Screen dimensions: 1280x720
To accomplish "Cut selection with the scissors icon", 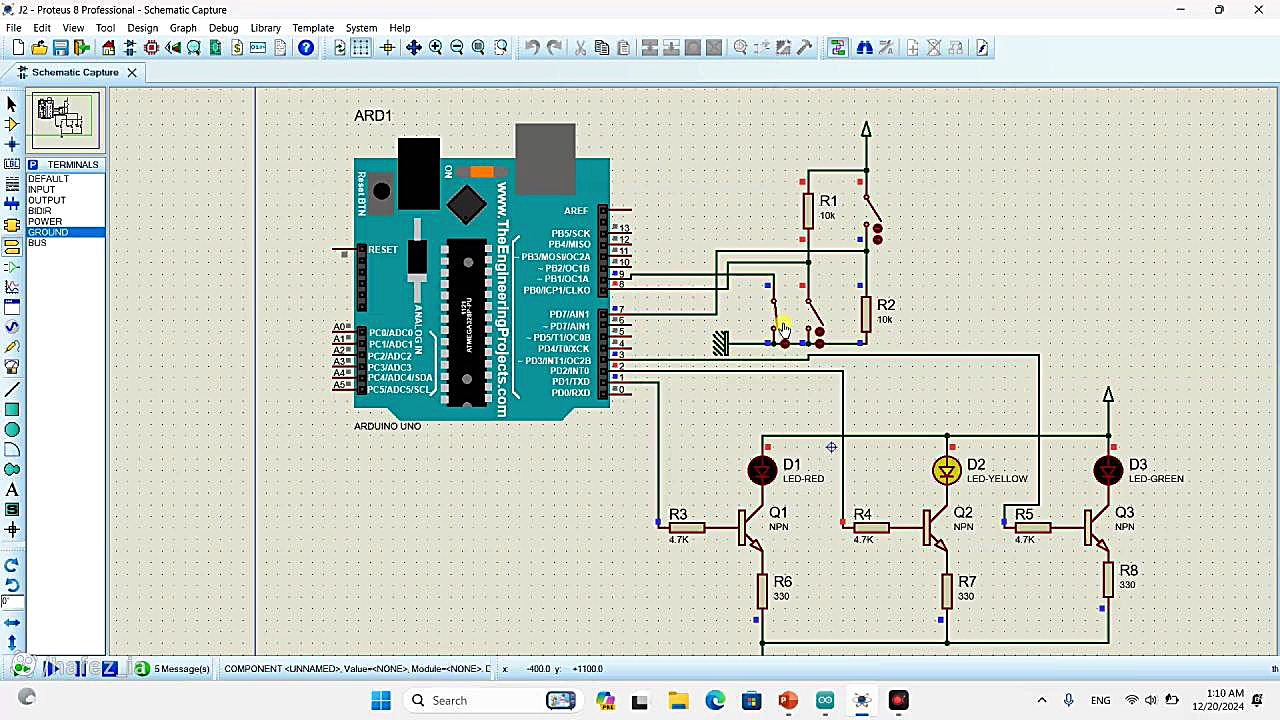I will (x=581, y=48).
